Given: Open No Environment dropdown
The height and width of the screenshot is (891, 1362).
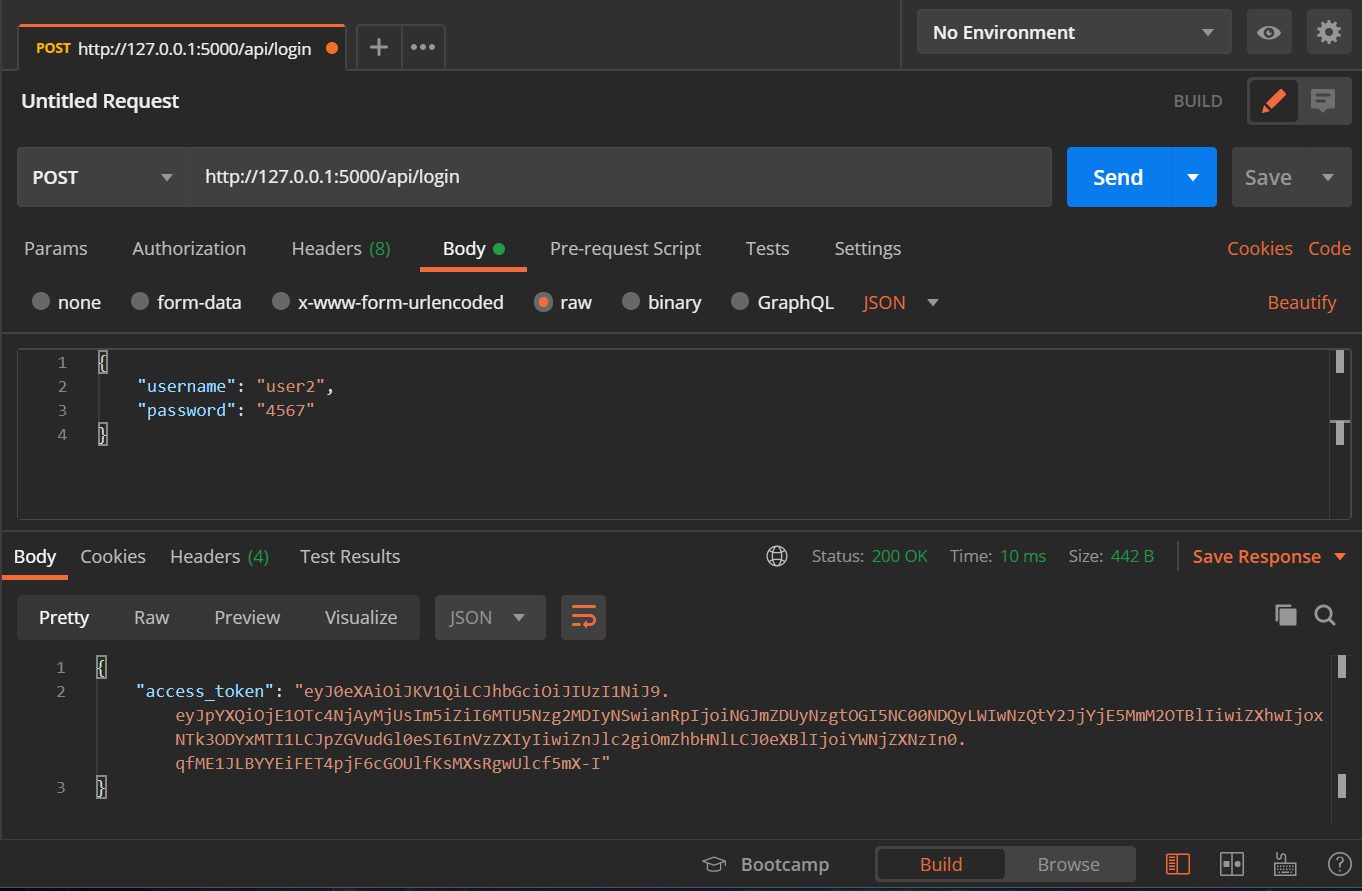Looking at the screenshot, I should click(1074, 32).
